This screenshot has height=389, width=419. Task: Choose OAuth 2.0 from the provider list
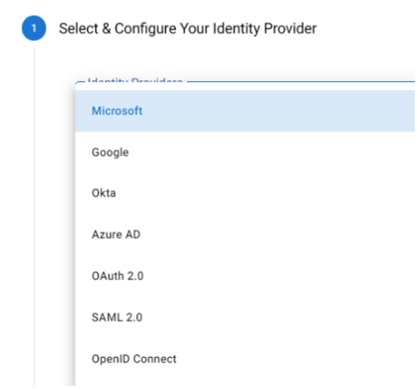(x=117, y=276)
